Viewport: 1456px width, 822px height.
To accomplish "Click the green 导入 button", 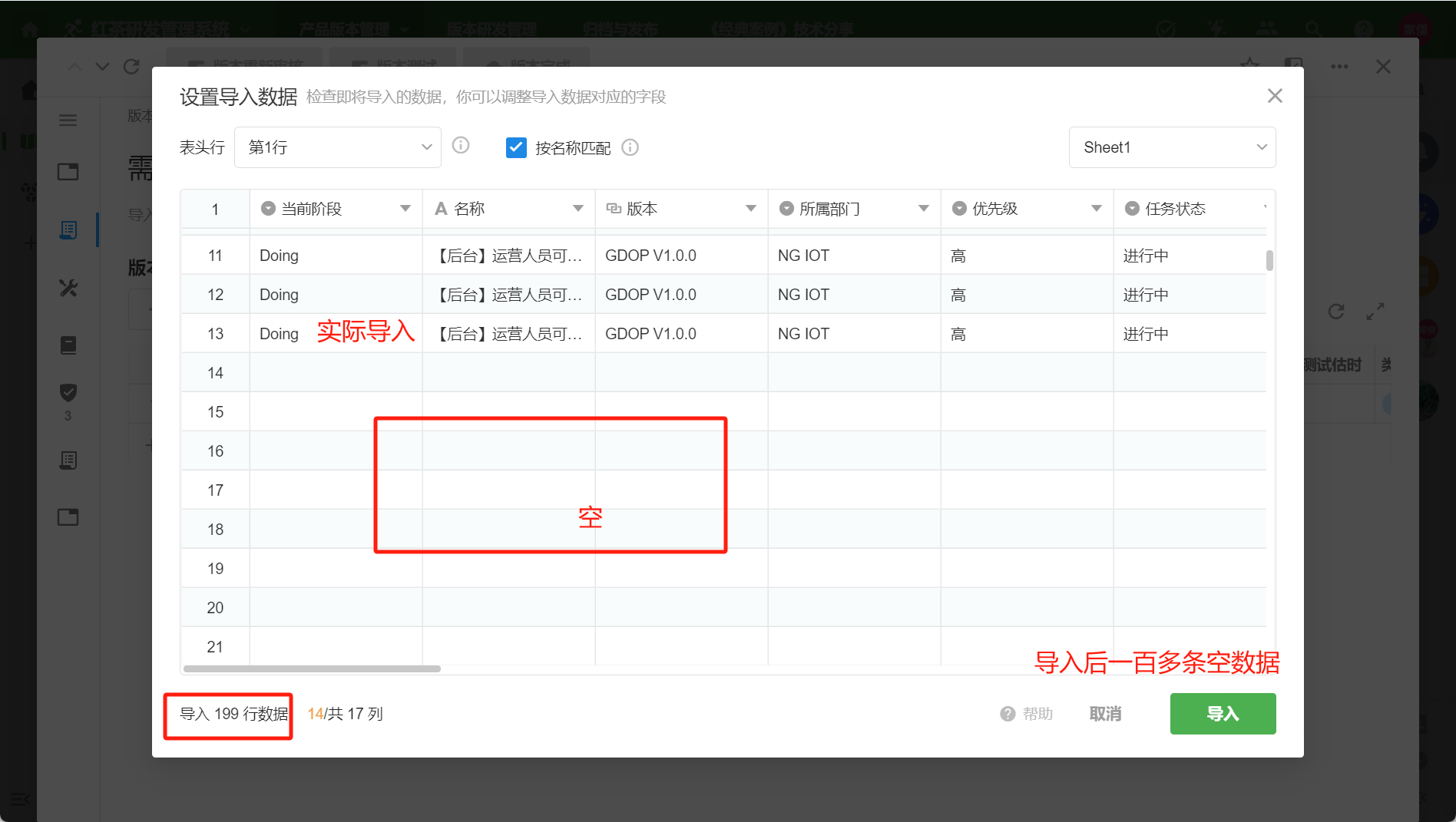I will point(1223,714).
